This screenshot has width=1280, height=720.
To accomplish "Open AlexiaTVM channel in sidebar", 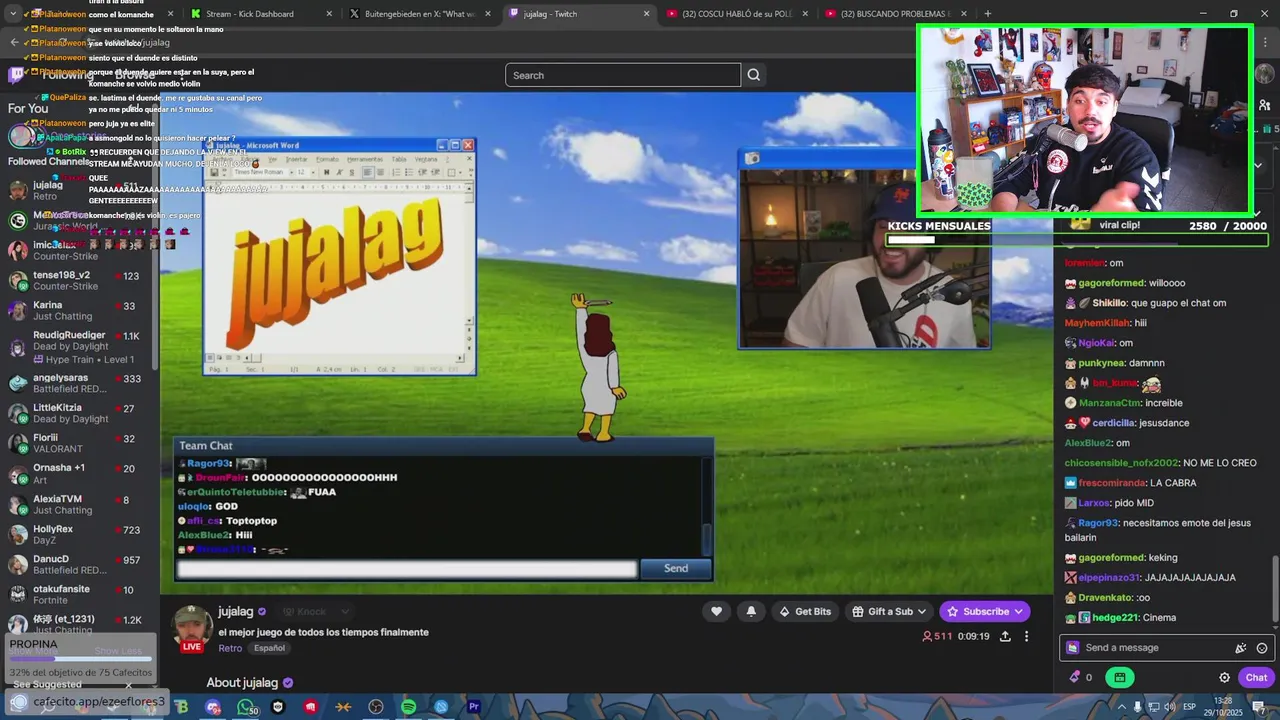I will pos(78,504).
